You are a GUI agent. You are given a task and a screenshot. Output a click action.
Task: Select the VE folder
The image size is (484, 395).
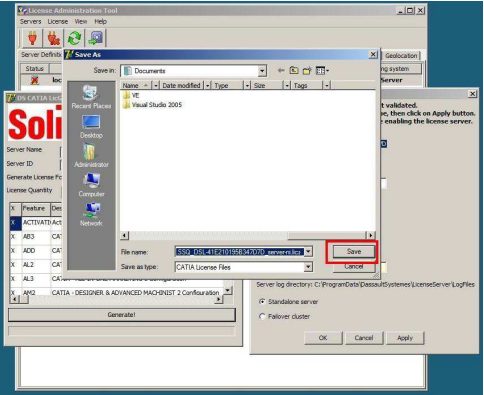(x=131, y=95)
